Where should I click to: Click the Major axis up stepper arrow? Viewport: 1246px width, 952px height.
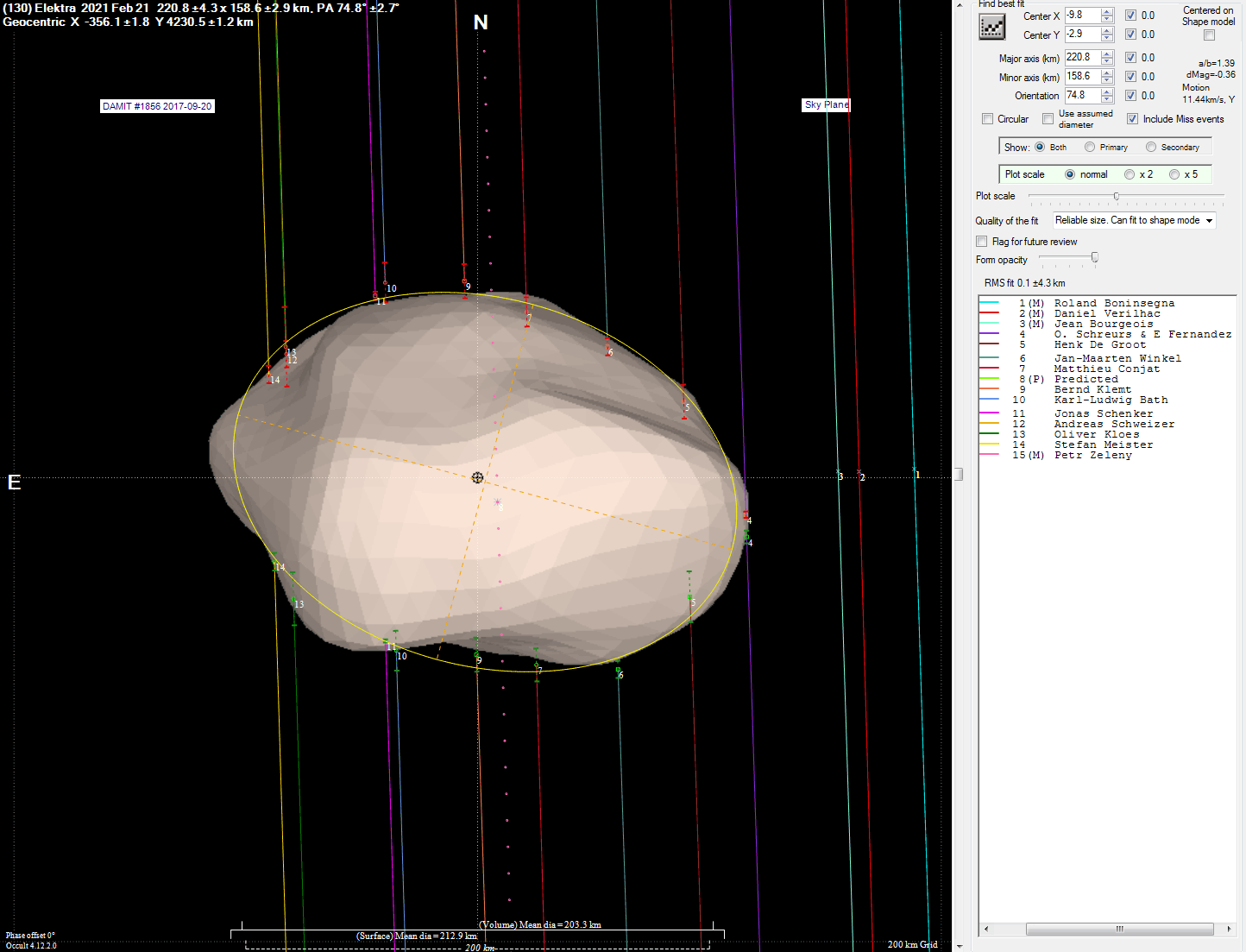[1107, 54]
